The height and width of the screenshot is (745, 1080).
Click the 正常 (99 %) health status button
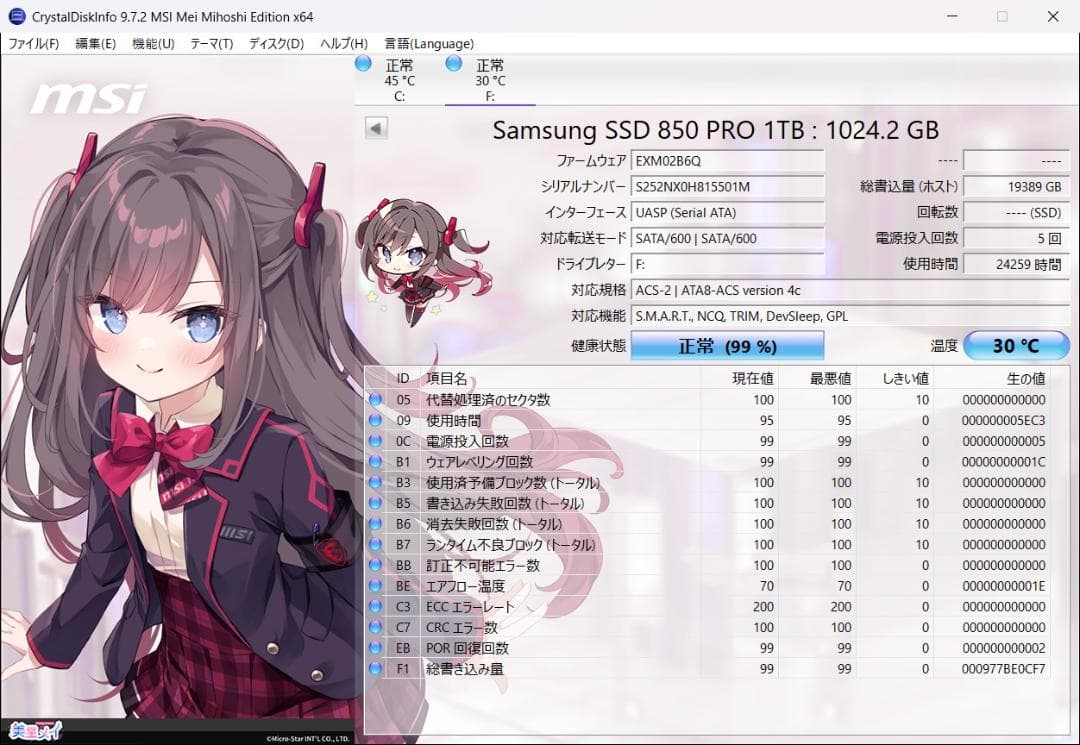[x=727, y=345]
